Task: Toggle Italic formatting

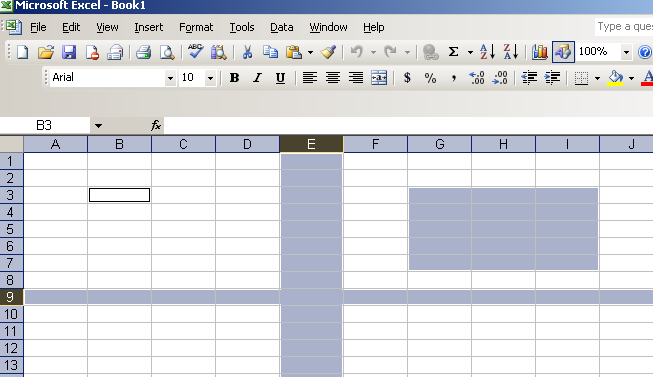Action: (257, 78)
